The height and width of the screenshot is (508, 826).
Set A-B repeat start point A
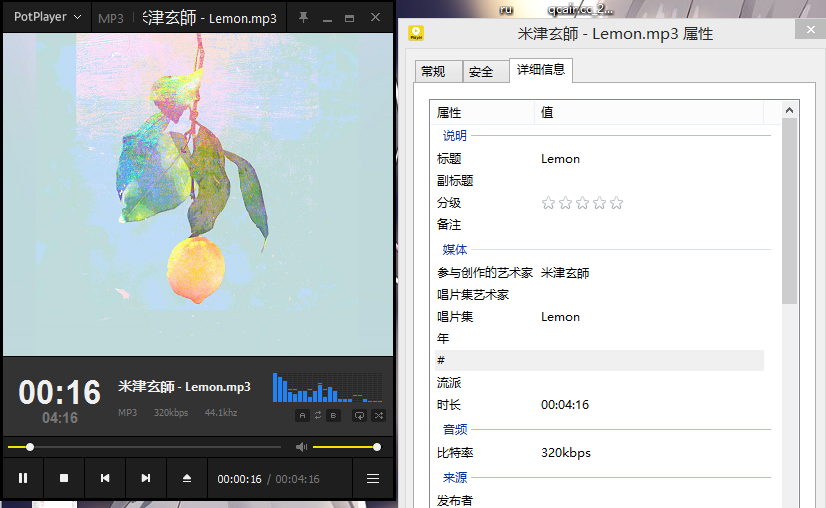302,415
